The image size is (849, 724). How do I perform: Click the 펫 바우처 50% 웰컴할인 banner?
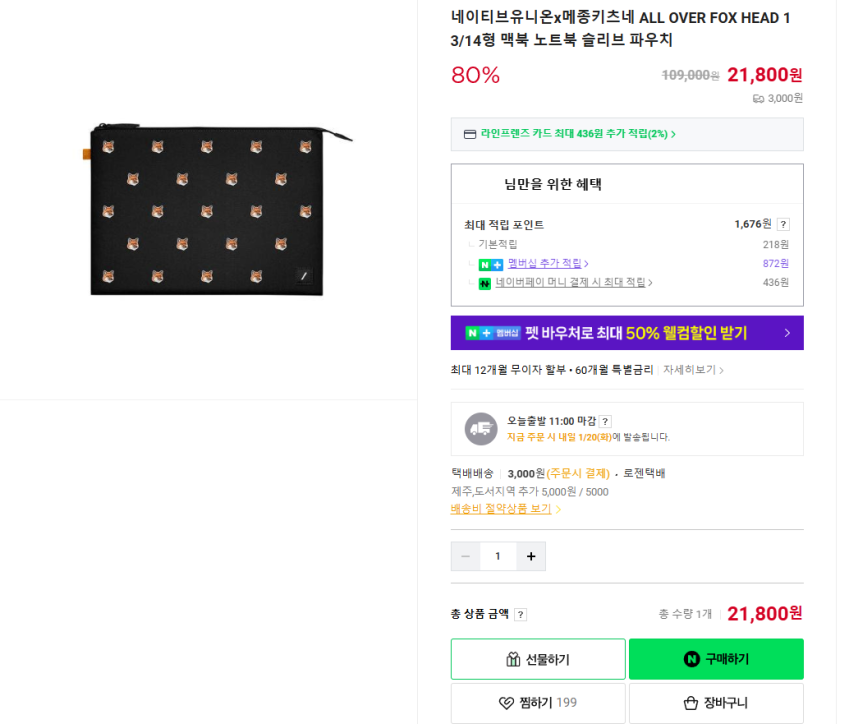point(627,333)
